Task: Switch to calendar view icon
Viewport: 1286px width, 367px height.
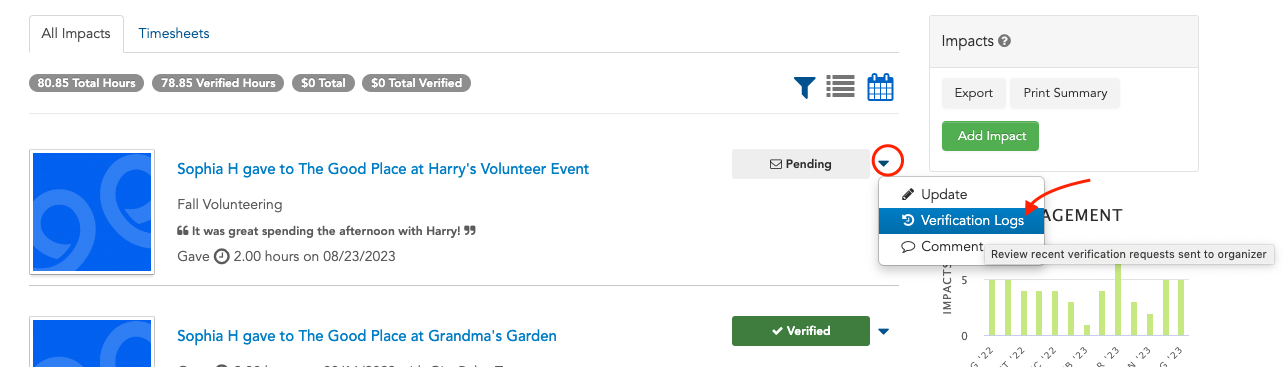Action: (880, 88)
